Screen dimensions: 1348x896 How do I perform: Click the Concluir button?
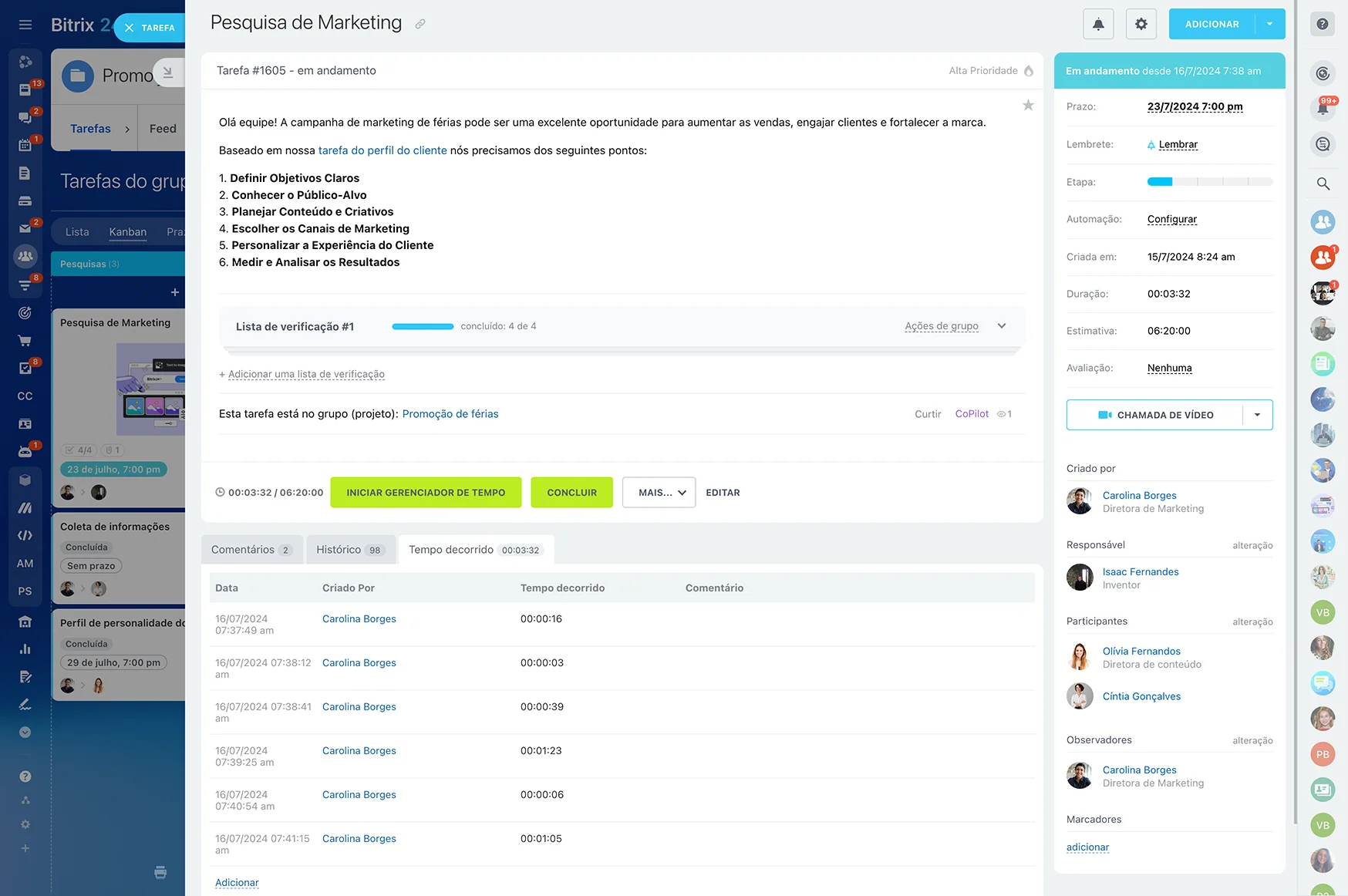coord(571,493)
